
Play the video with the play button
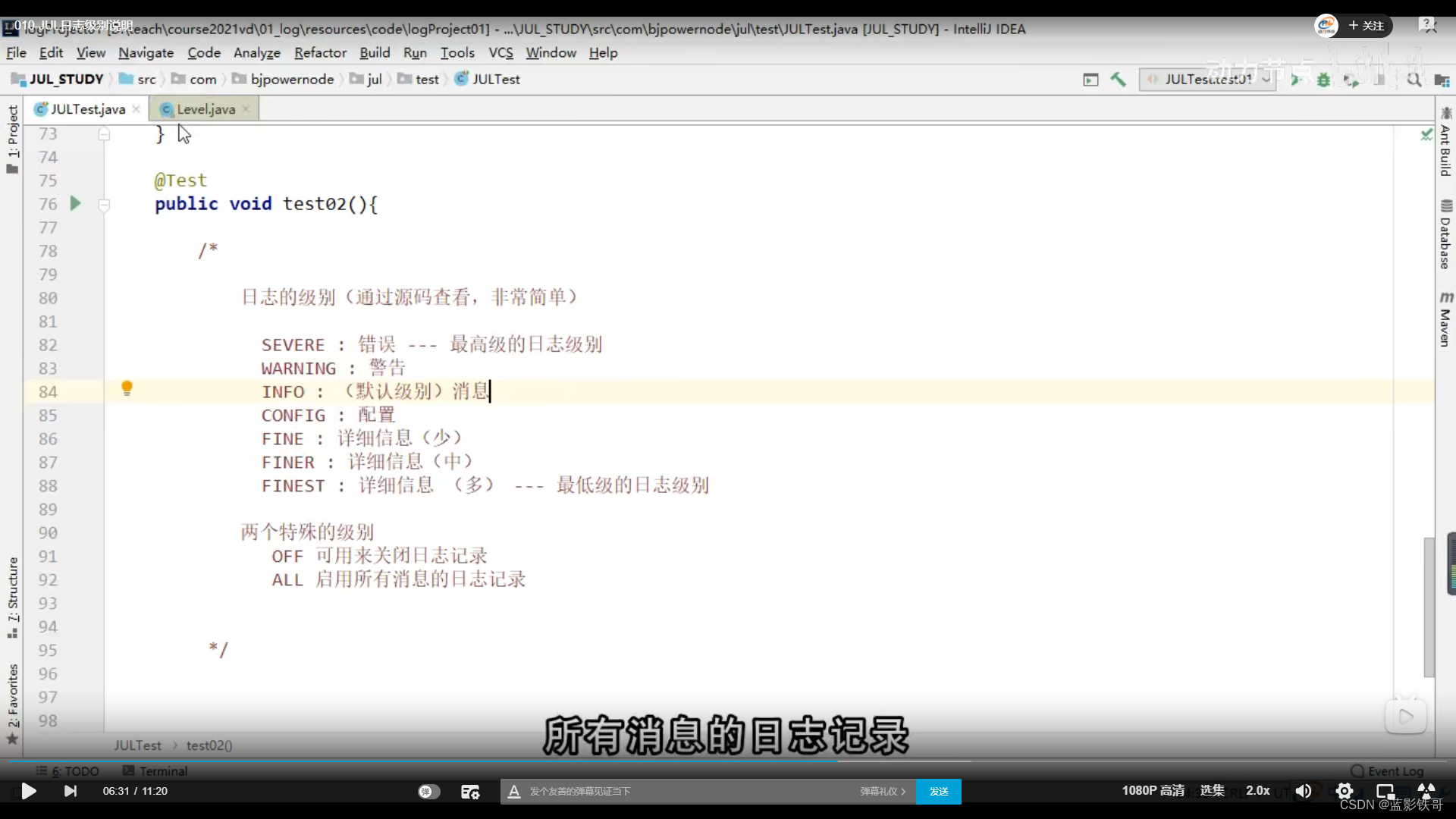coord(29,791)
